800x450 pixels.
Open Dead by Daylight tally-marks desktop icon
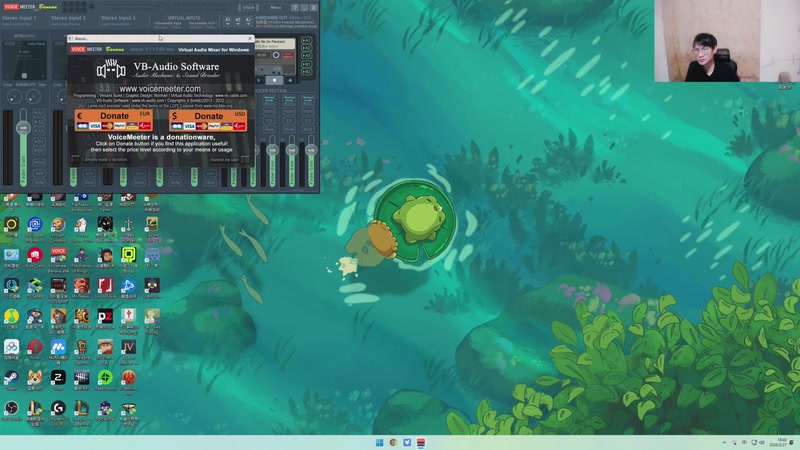(x=82, y=381)
